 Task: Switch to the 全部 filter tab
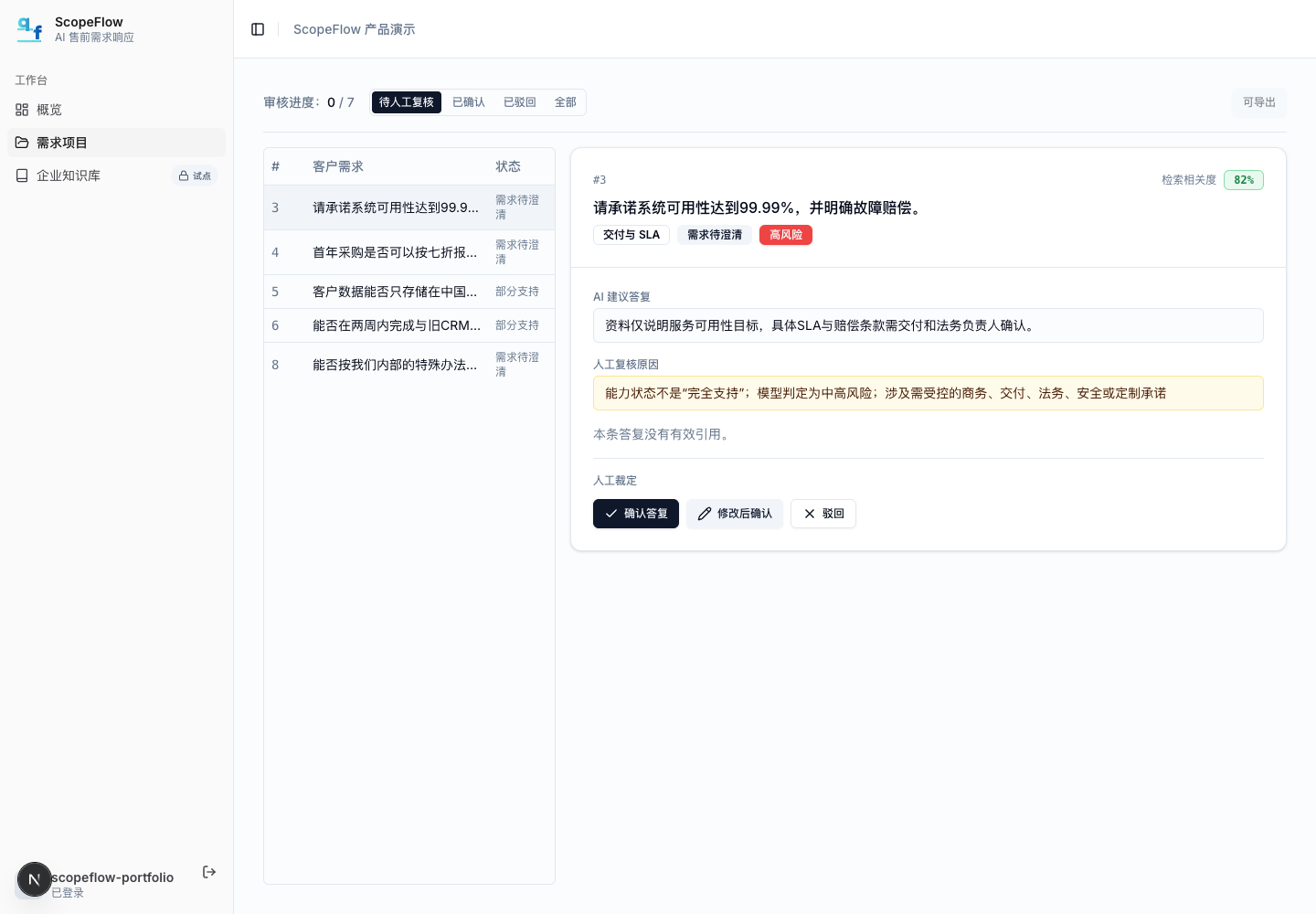566,102
